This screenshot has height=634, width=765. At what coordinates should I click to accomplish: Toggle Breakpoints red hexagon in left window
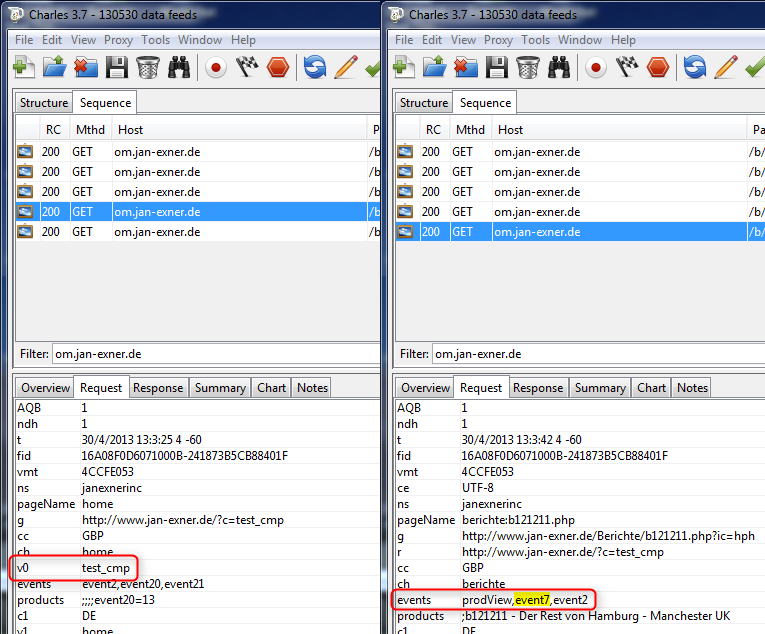point(278,67)
